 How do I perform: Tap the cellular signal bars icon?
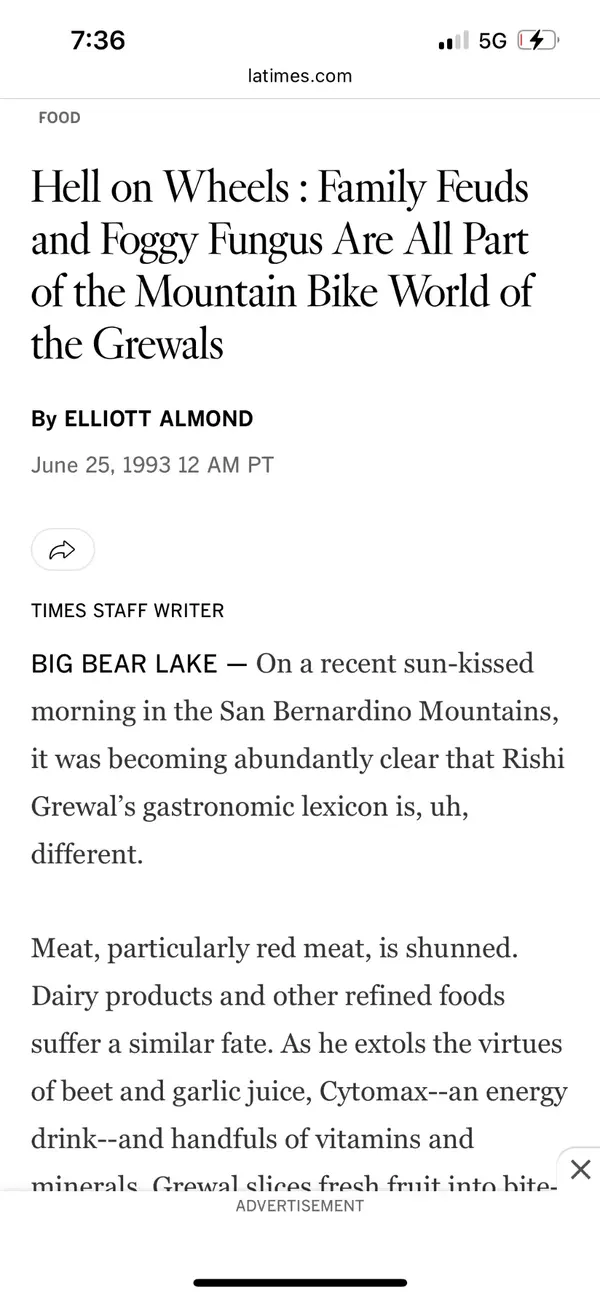[453, 41]
